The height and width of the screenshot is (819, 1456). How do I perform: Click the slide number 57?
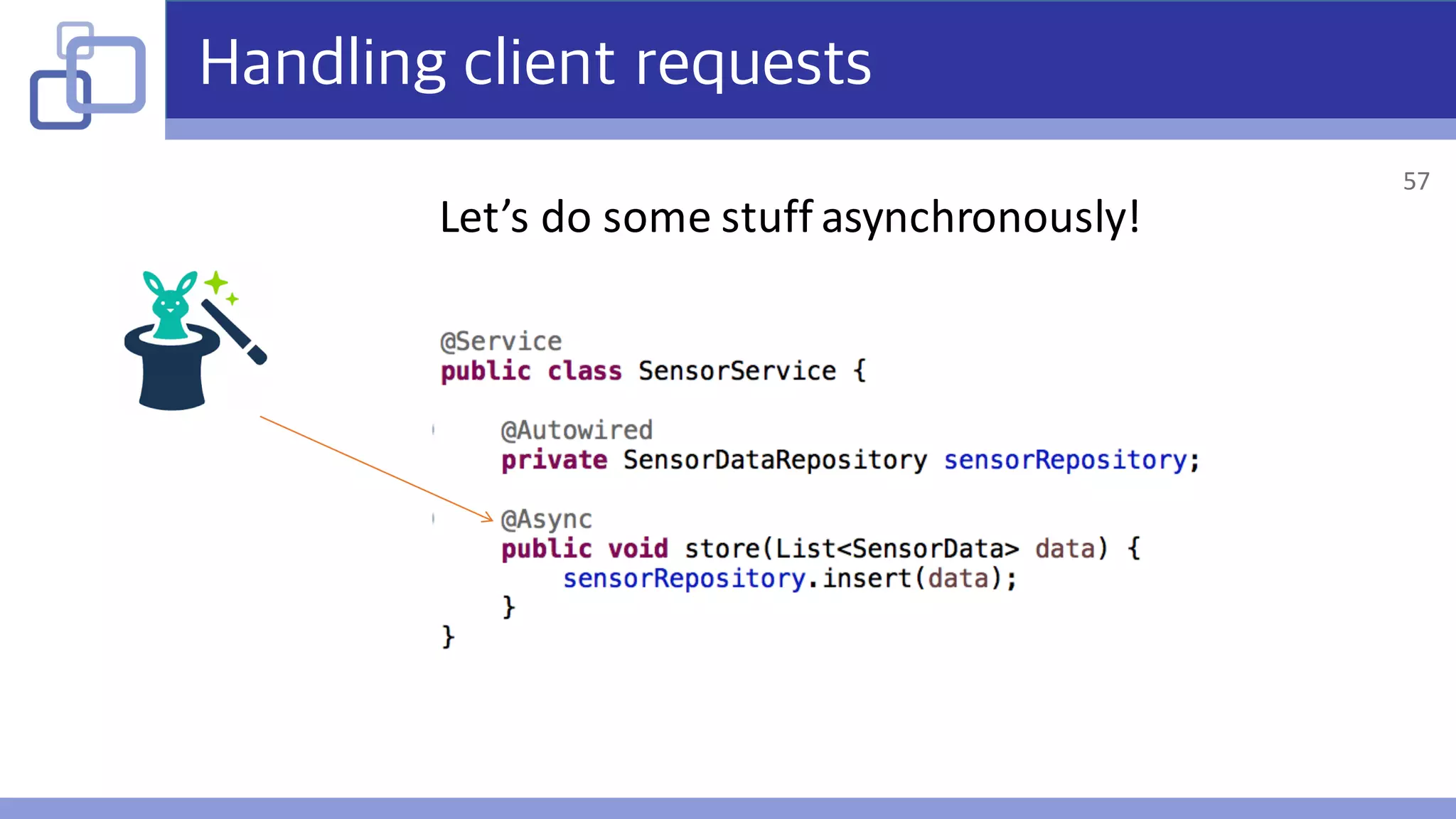(1415, 181)
